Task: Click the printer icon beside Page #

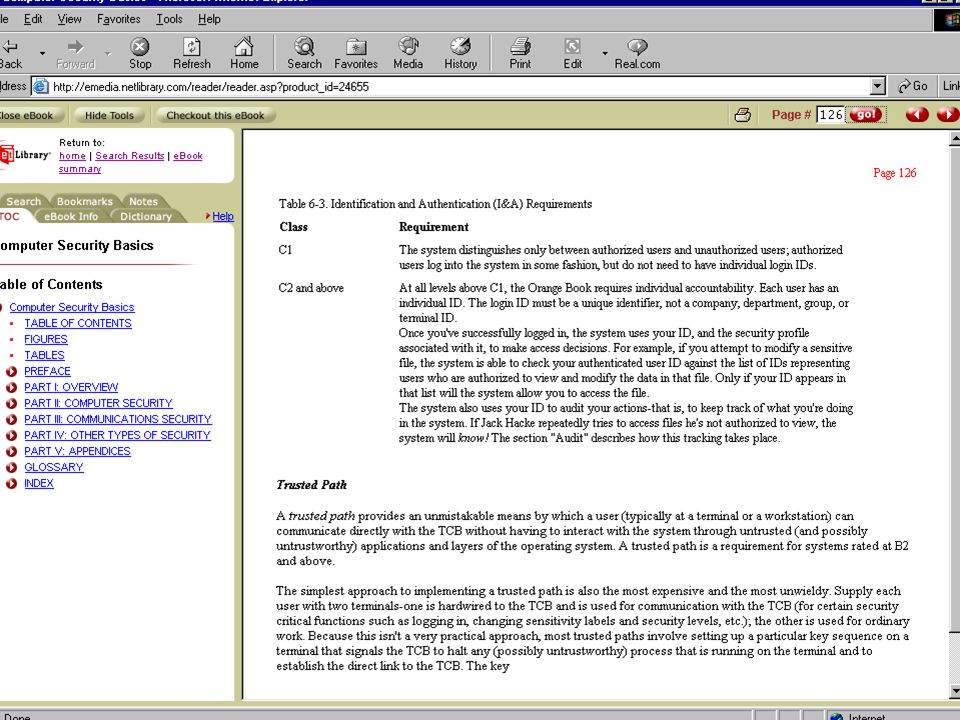Action: coord(743,114)
